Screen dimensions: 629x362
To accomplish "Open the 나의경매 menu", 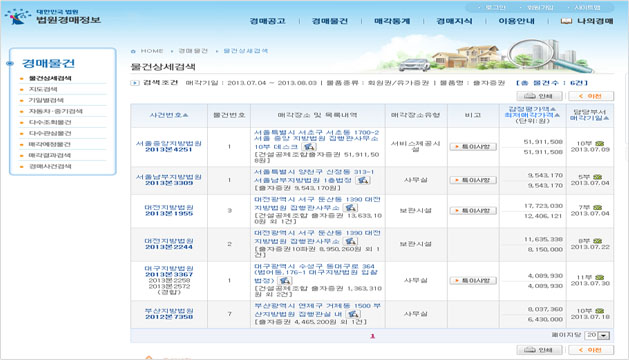I will click(x=595, y=21).
